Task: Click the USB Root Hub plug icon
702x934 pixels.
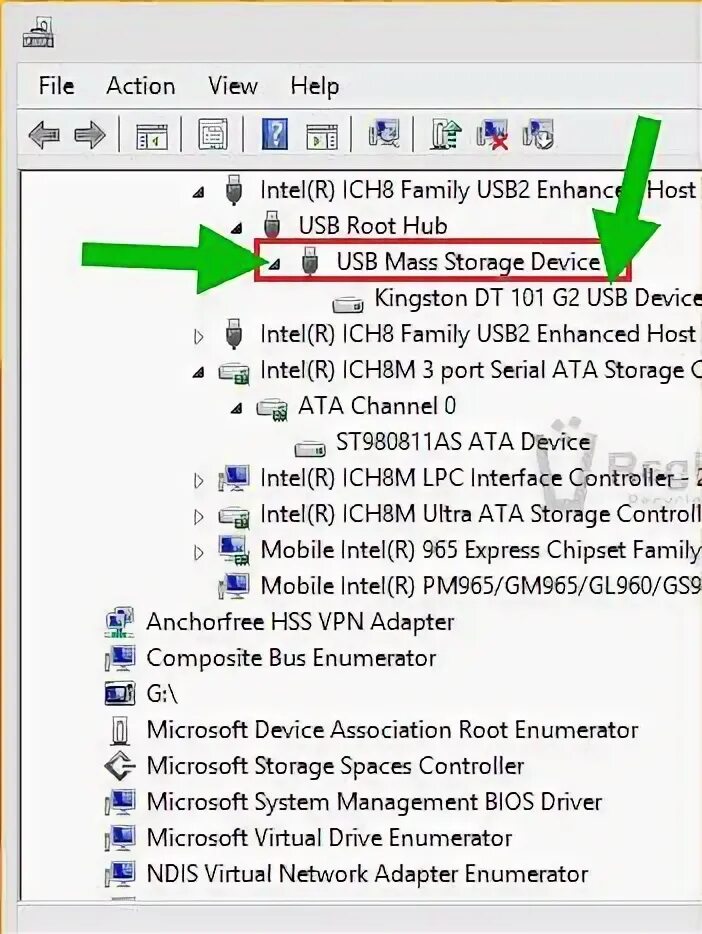Action: pyautogui.click(x=272, y=226)
